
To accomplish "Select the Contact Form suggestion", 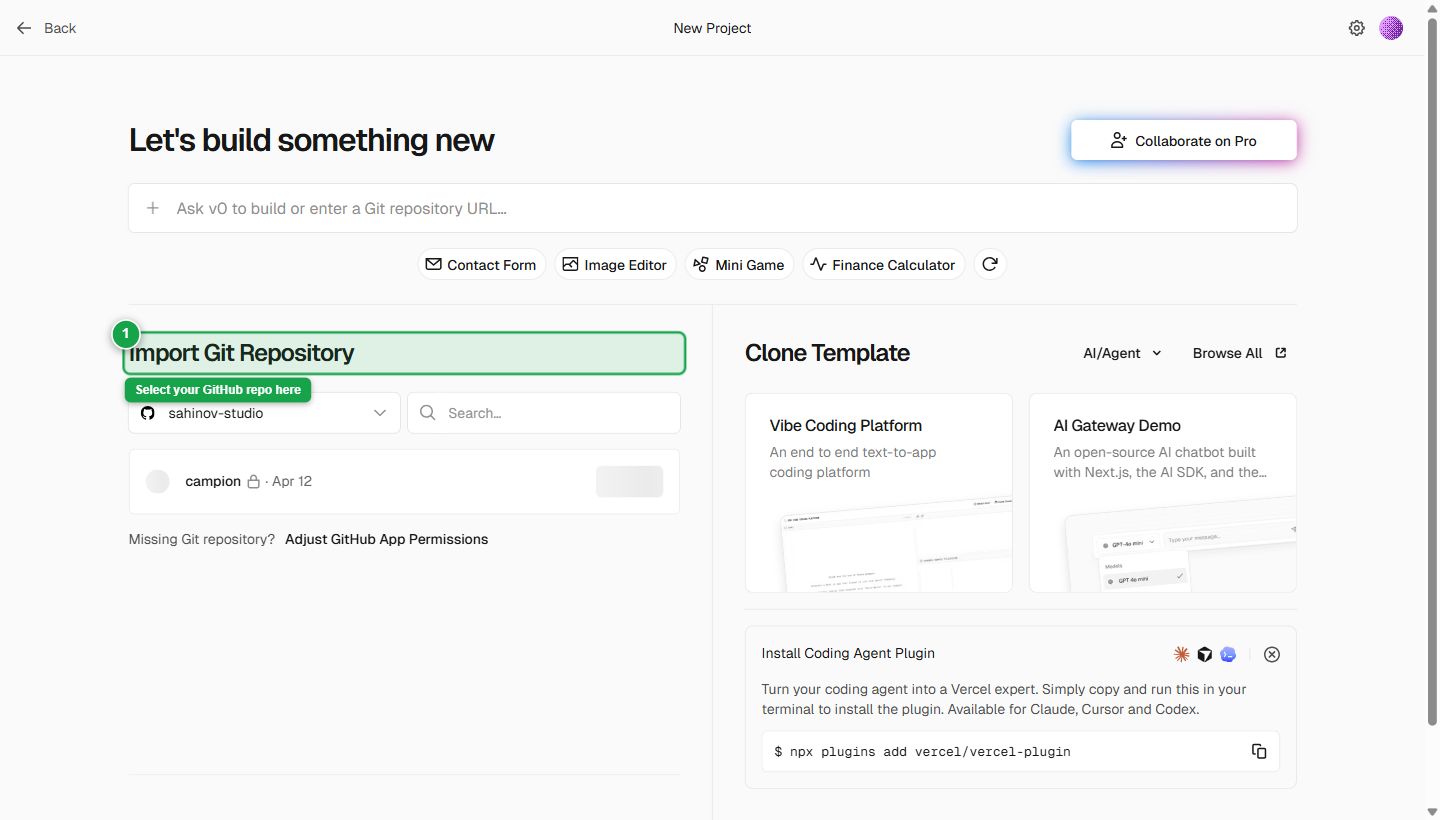I will 481,264.
